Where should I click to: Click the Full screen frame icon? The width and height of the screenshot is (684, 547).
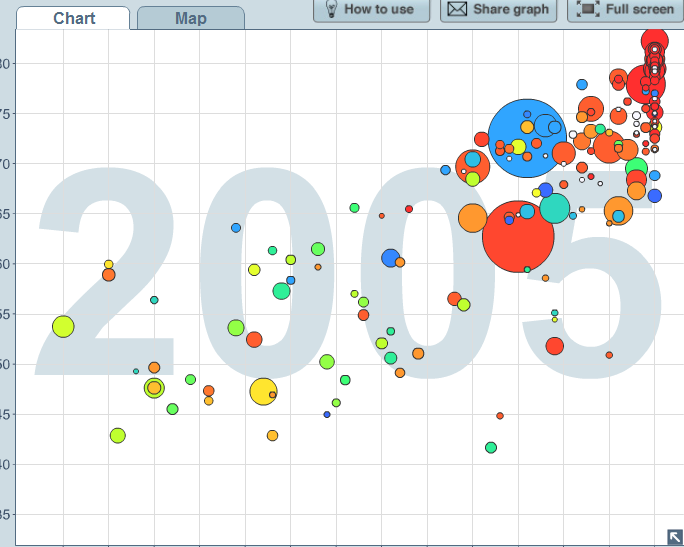(x=588, y=9)
